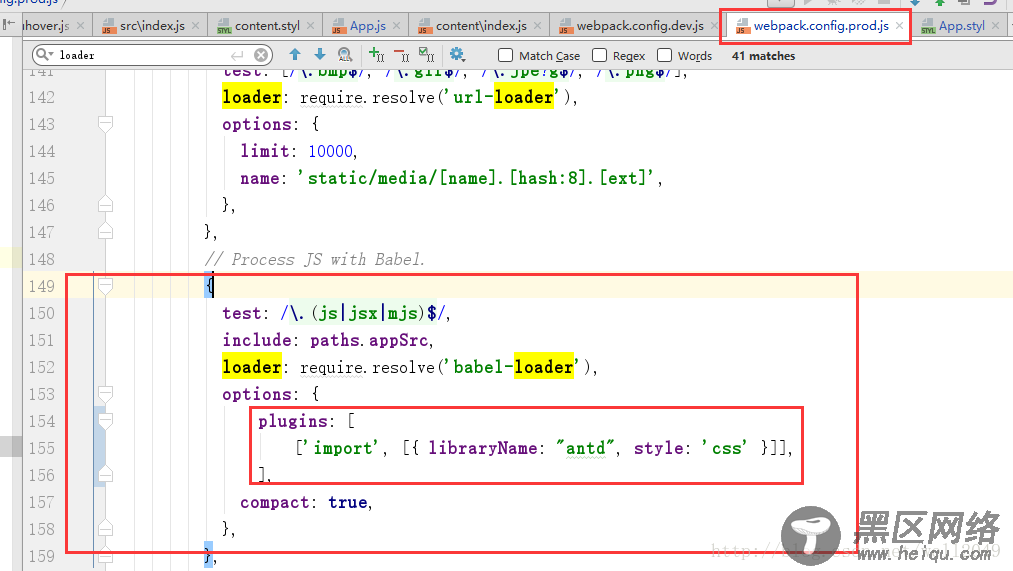Go to previous occurrence with up arrow
Image resolution: width=1013 pixels, height=571 pixels.
pyautogui.click(x=295, y=55)
